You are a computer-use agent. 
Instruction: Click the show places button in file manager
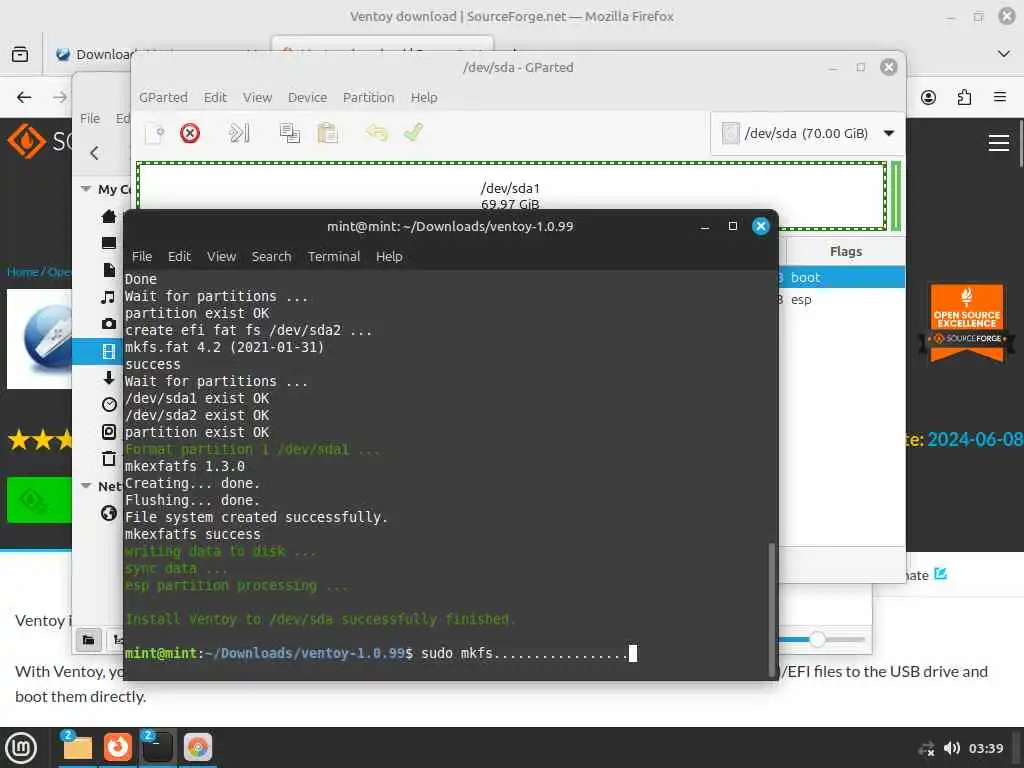click(x=88, y=640)
